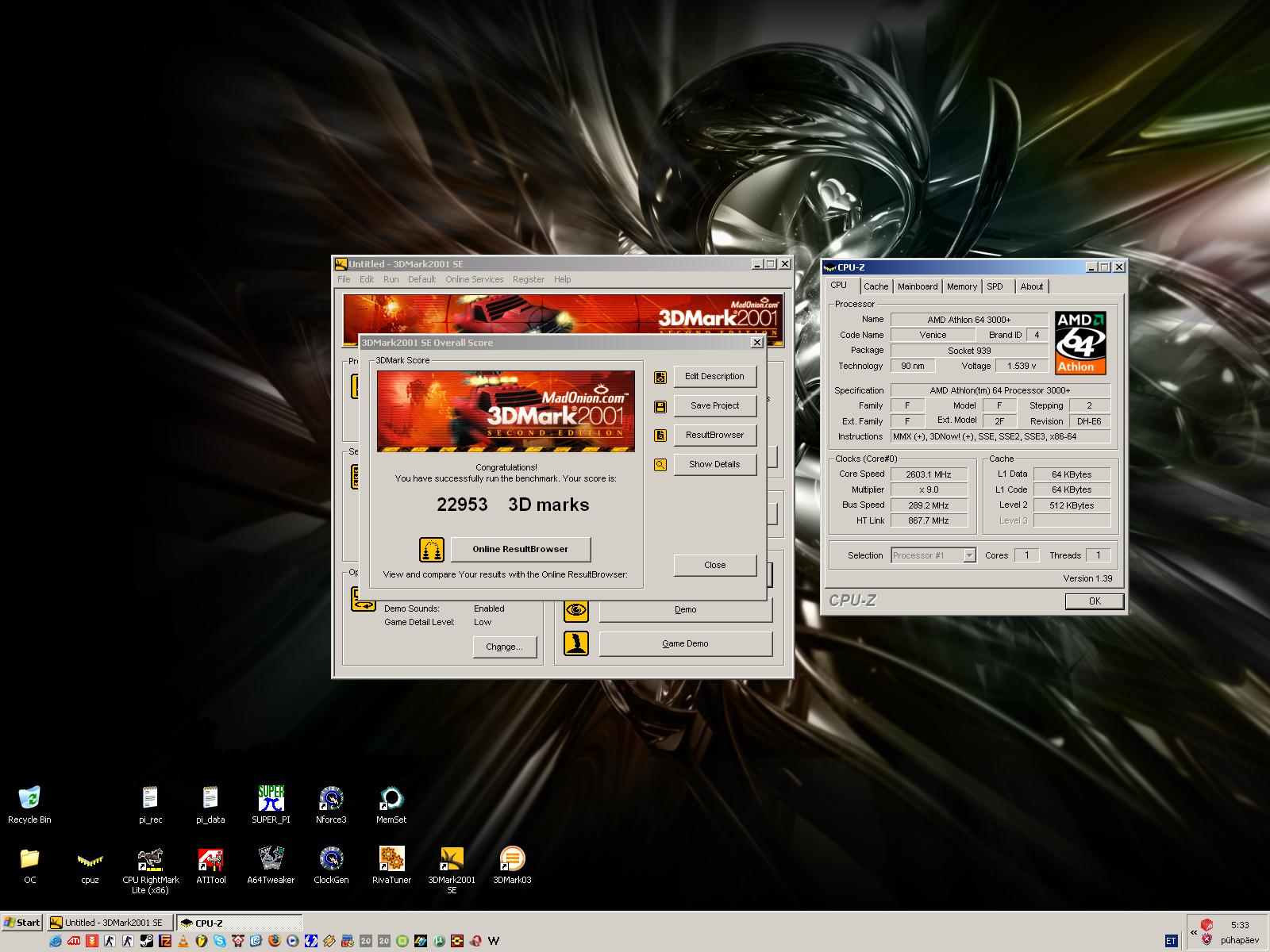Open the Help menu in 3DMark2001
This screenshot has width=1270, height=952.
pyautogui.click(x=562, y=279)
